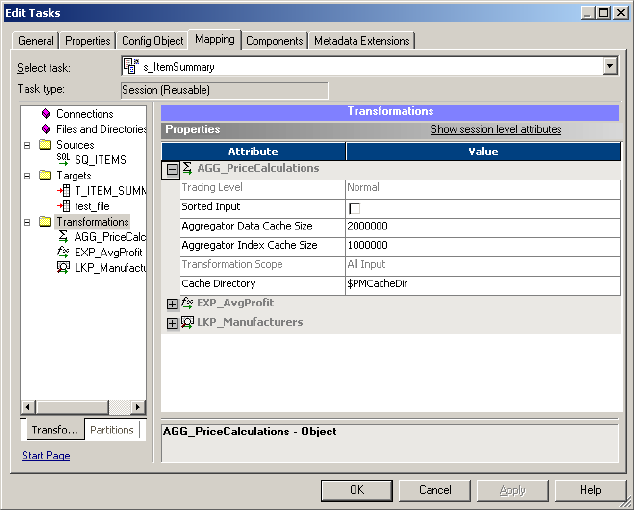
Task: Open the Metadata Extensions tab
Action: click(361, 41)
